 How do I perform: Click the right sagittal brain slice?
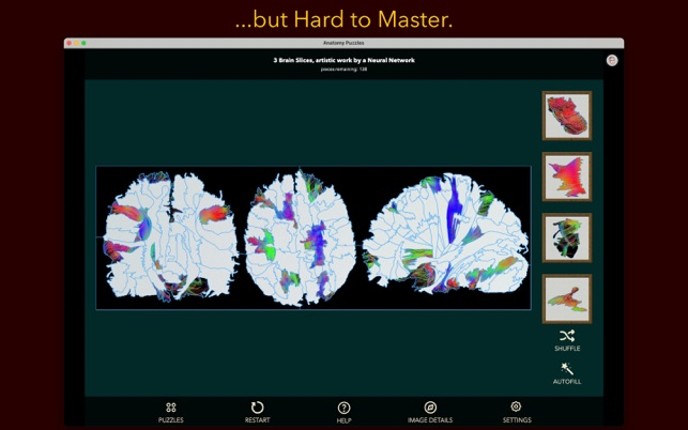click(445, 237)
